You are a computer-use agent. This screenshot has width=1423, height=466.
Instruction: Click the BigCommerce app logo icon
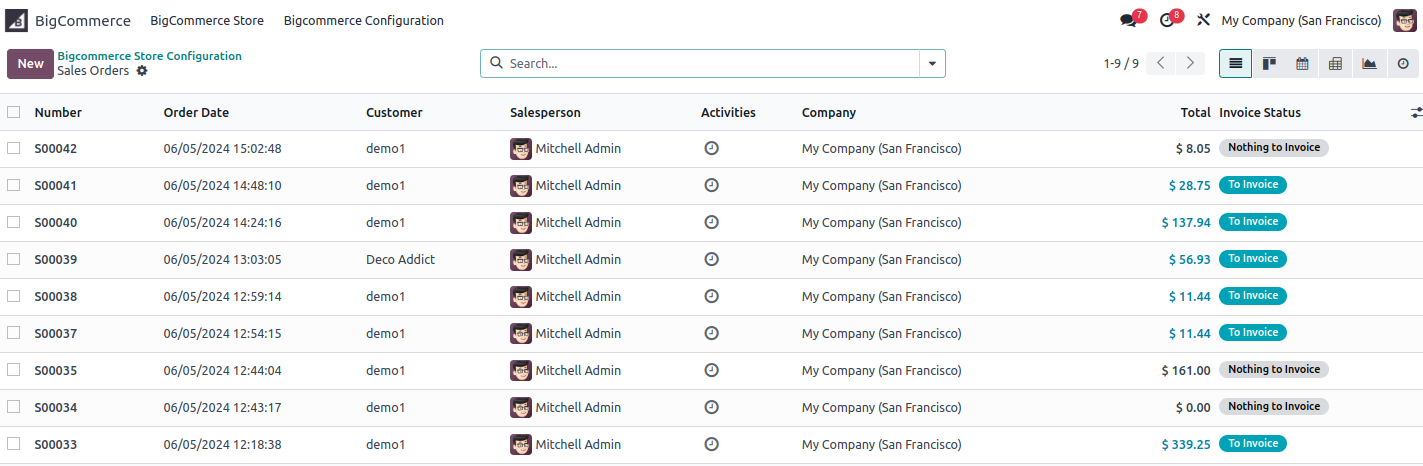[17, 20]
